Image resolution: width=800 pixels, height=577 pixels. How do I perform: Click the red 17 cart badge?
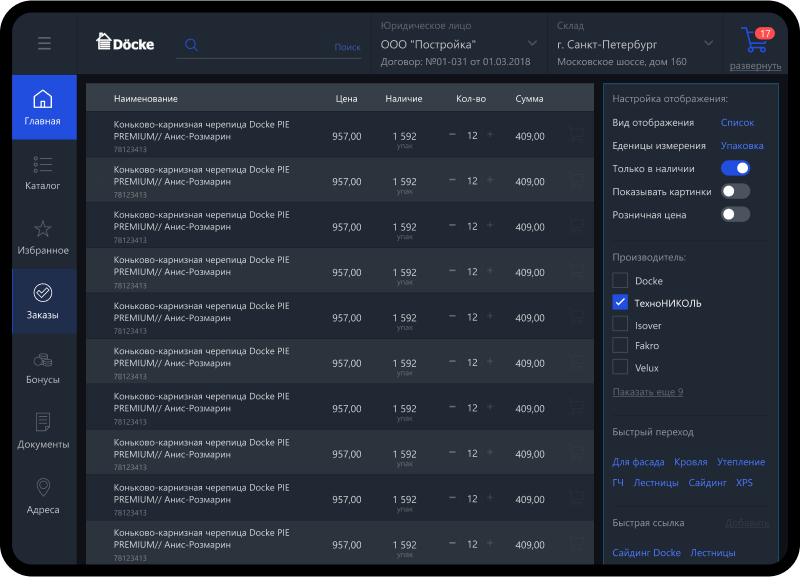765,34
